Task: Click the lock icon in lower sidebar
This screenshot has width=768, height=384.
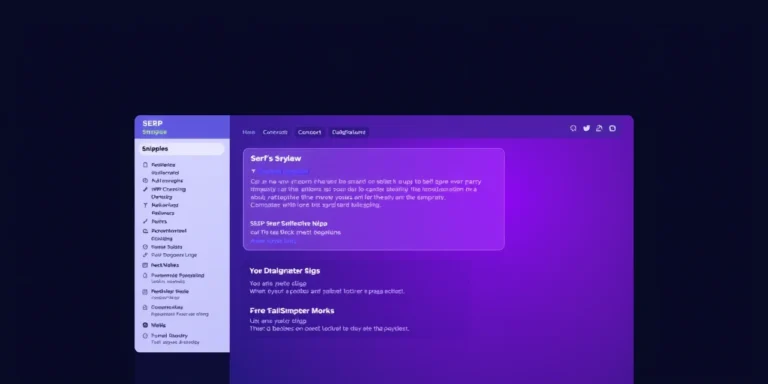Action: tap(145, 308)
